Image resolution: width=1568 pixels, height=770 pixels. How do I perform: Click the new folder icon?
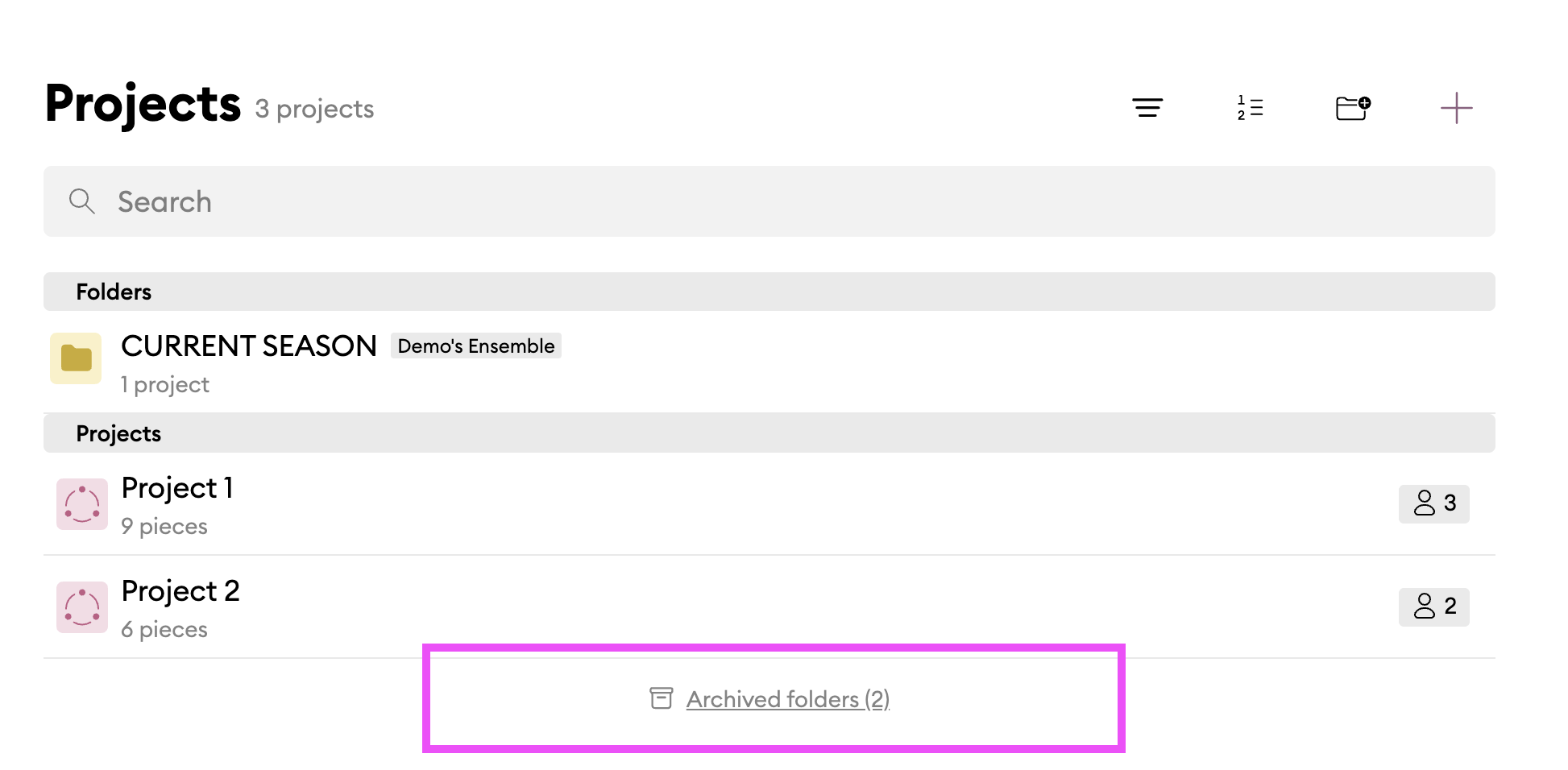(x=1353, y=108)
